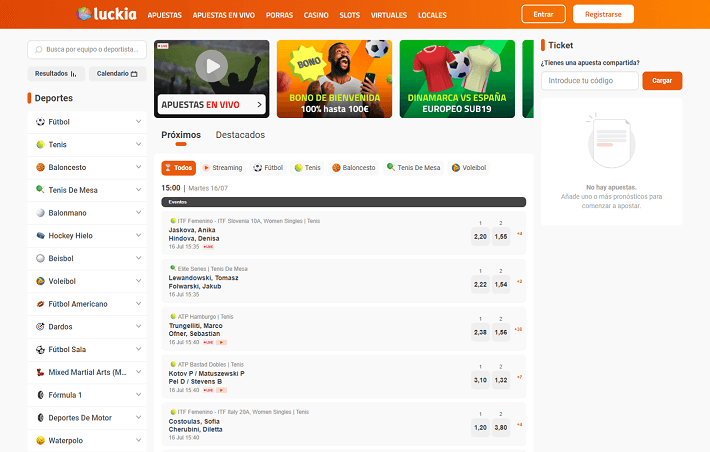Viewport: 710px width, 452px height.
Task: Click the Dardos dartboard icon in the sidebar
Action: tap(40, 326)
